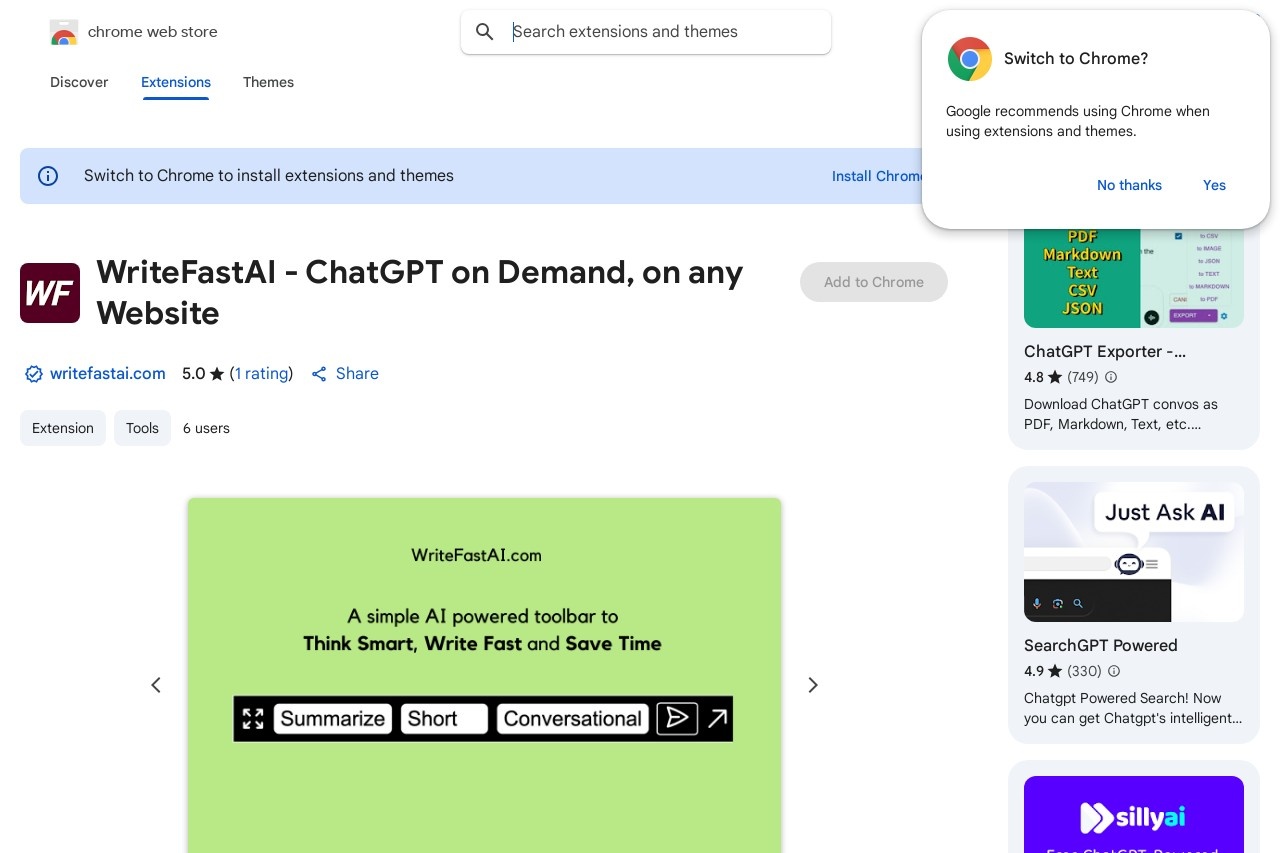Click the Add to Chrome button
Image resolution: width=1280 pixels, height=853 pixels.
tap(874, 282)
